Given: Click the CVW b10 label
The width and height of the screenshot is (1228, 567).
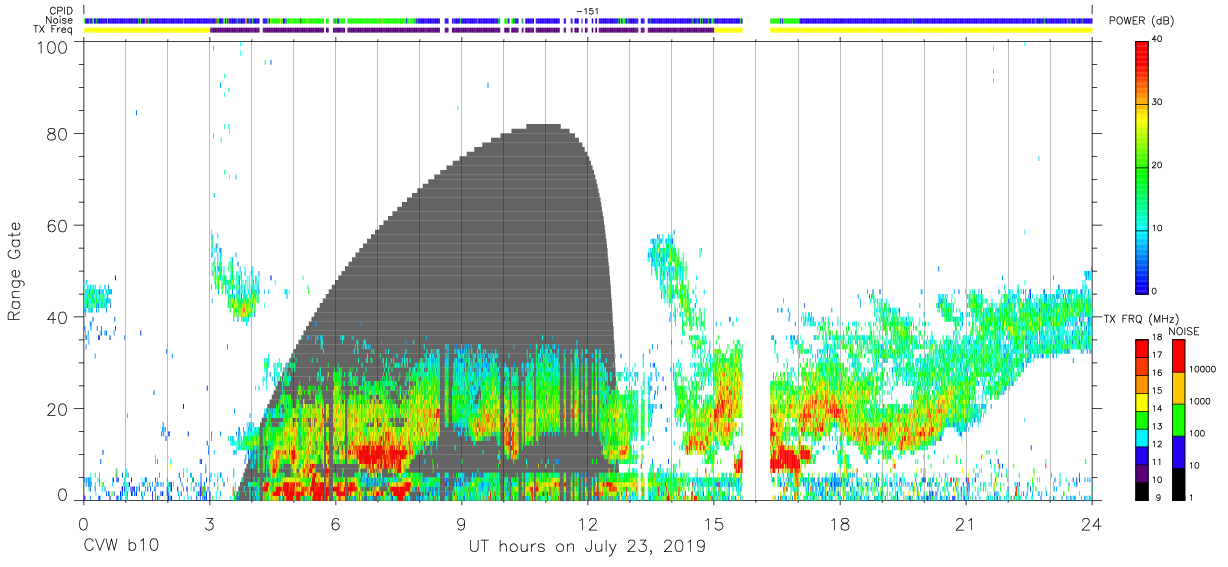Looking at the screenshot, I should click(x=121, y=547).
